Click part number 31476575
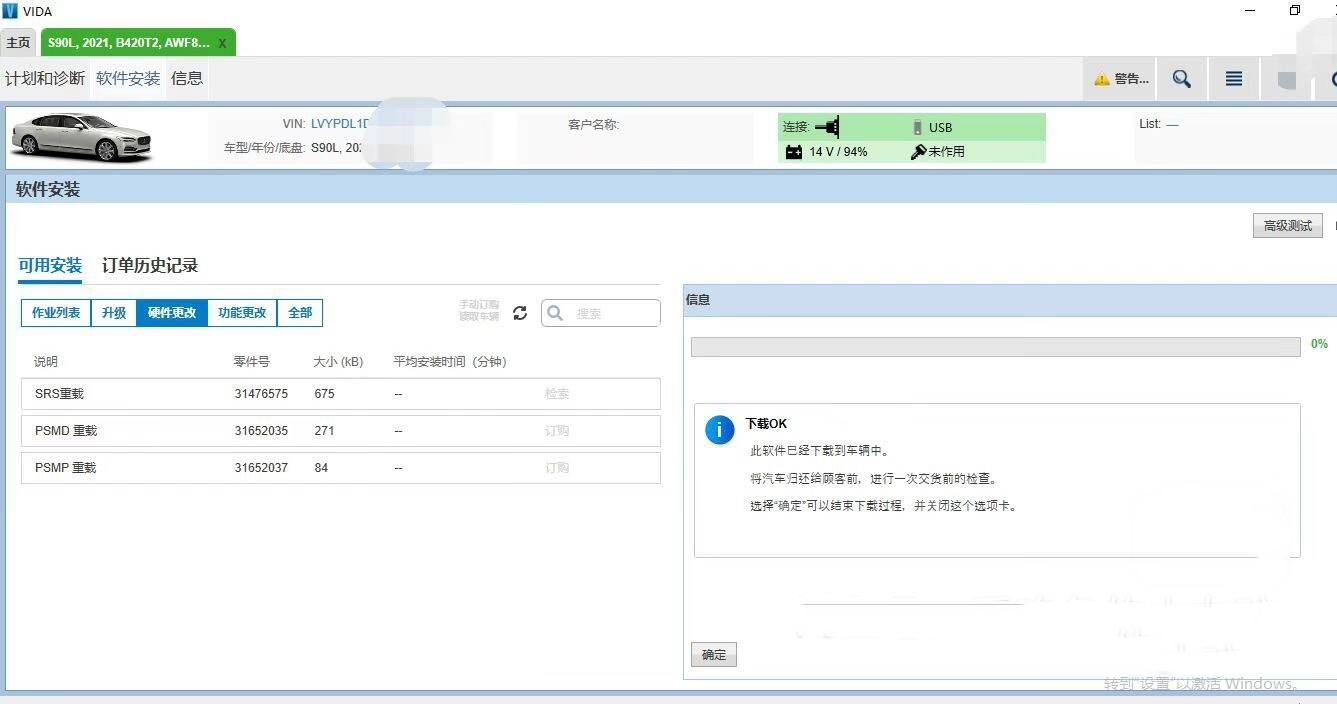The image size is (1337, 704). coord(261,394)
